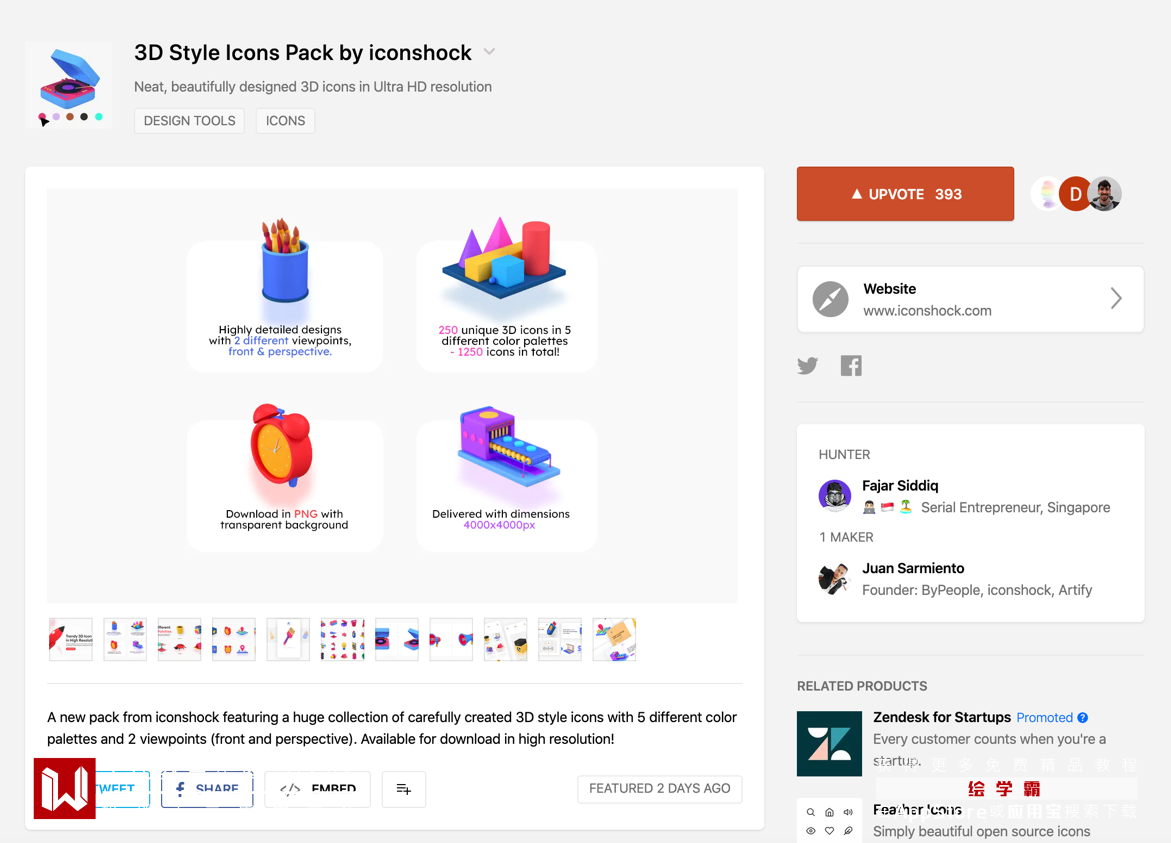
Task: Click the Zendesk for Startups logo
Action: (x=829, y=743)
